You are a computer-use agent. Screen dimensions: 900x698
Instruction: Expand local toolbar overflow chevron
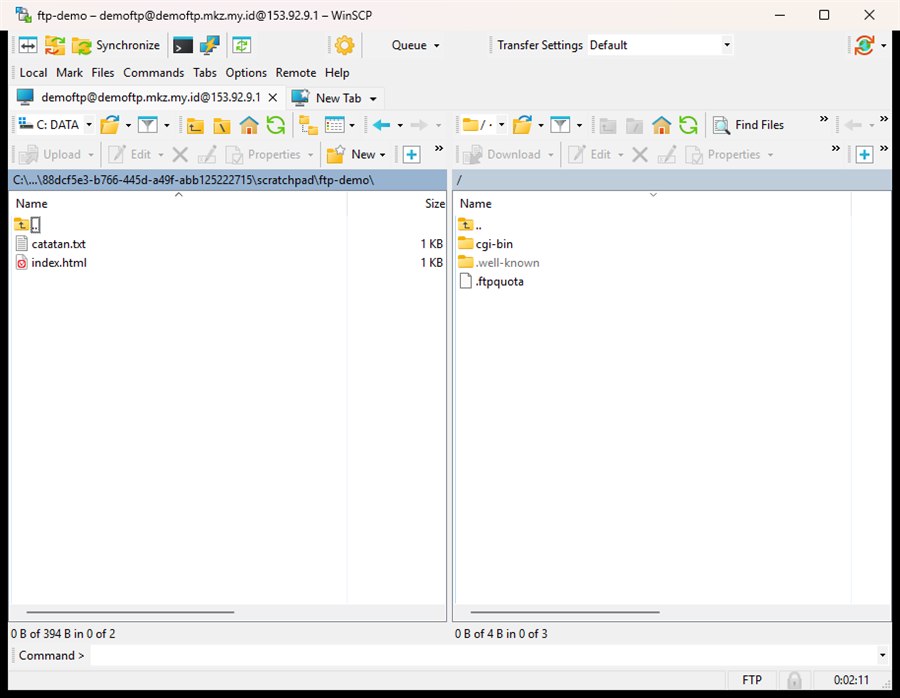[x=439, y=148]
